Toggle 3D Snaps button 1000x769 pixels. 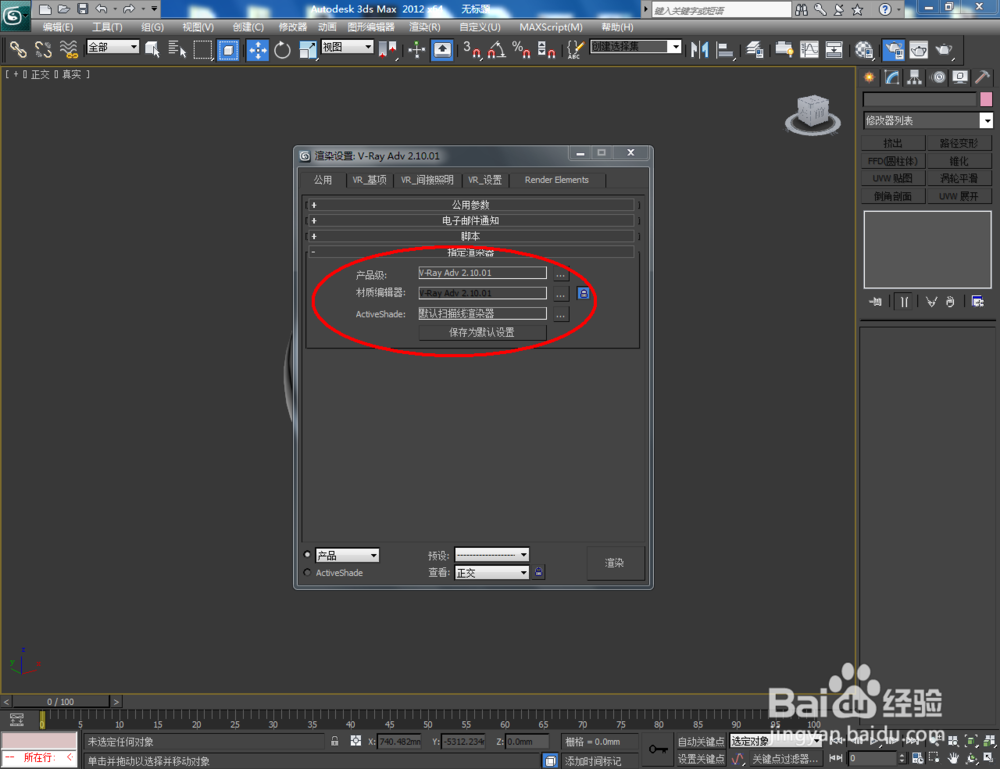click(472, 49)
